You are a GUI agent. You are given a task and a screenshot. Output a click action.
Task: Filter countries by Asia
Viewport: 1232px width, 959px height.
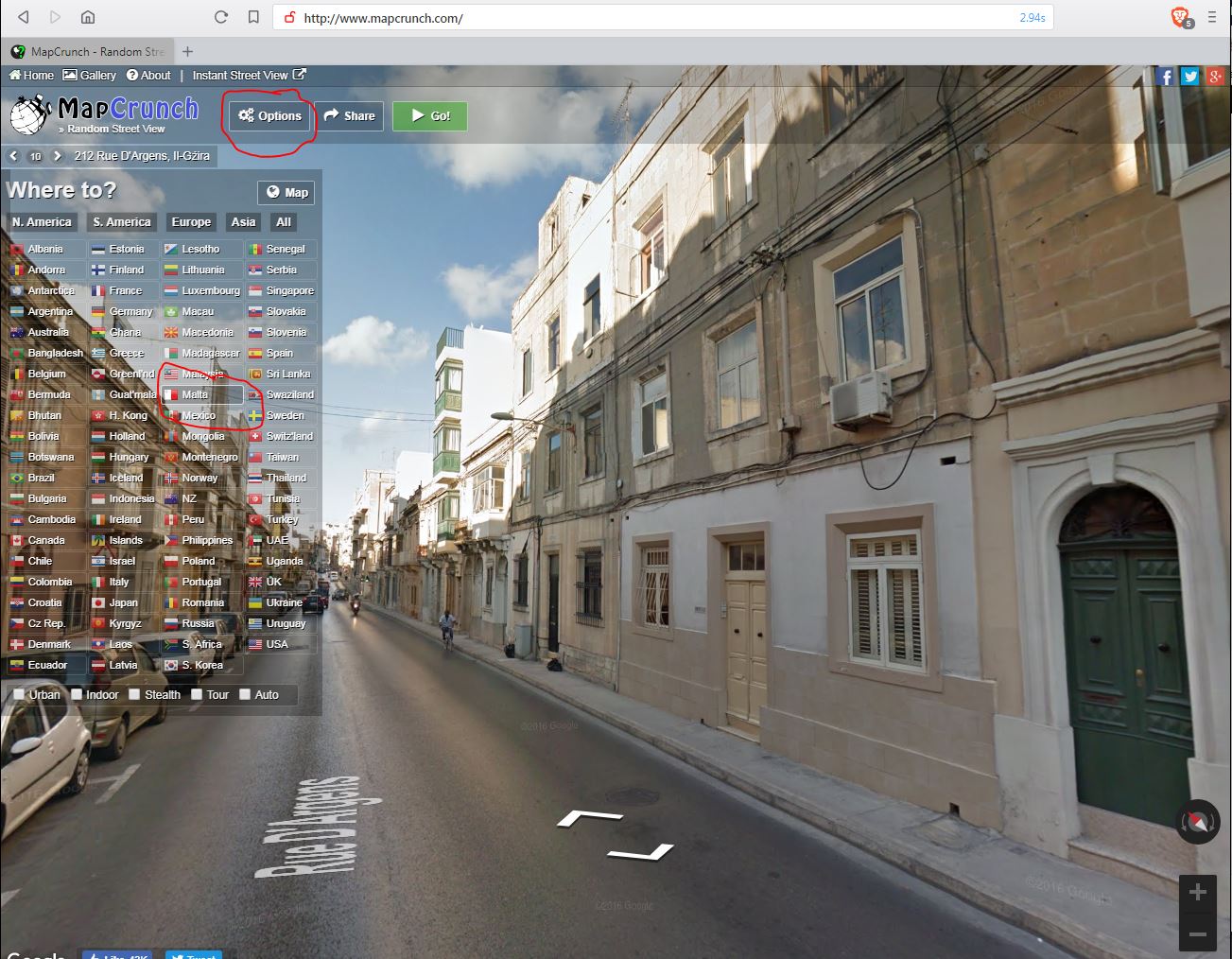243,222
